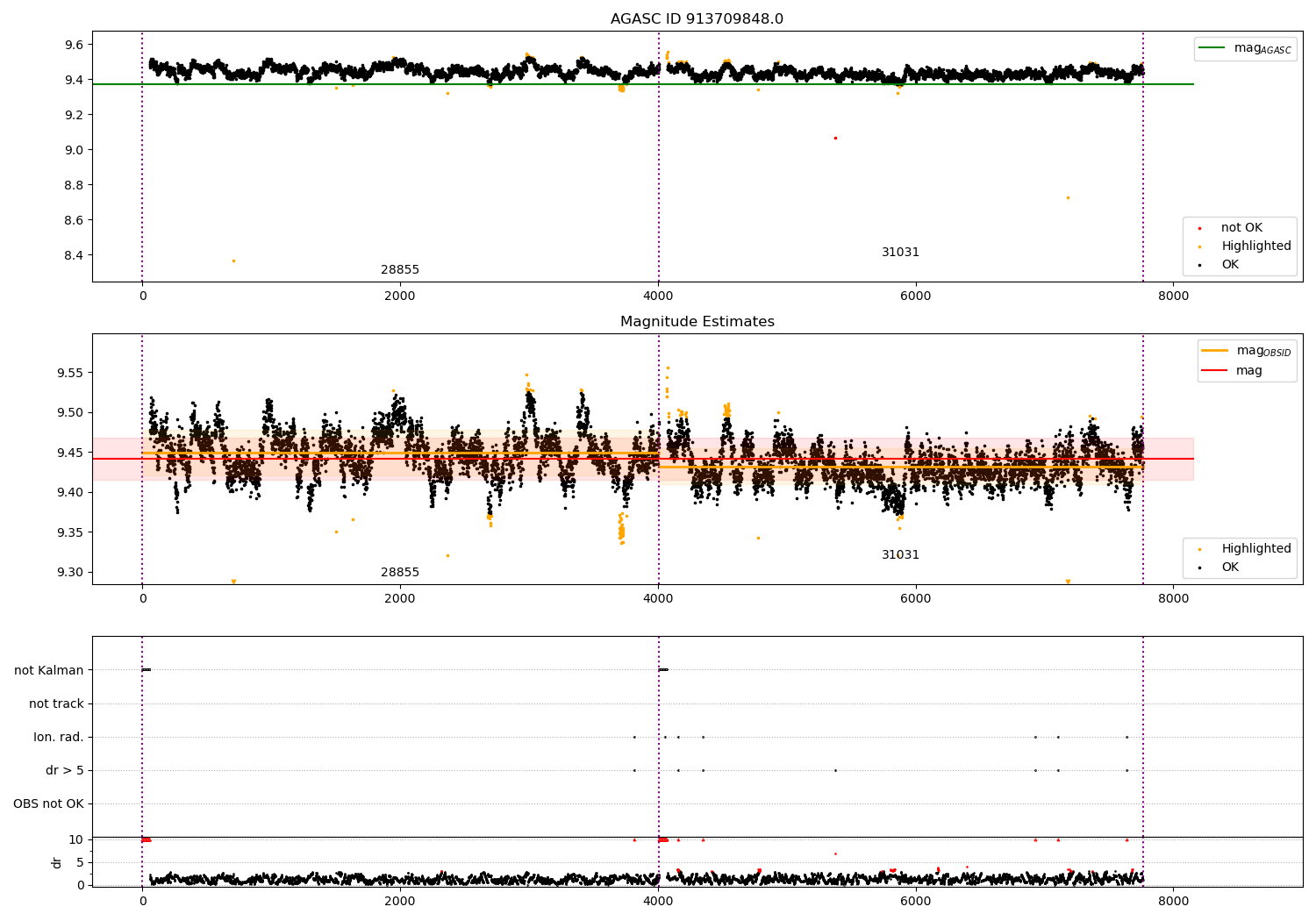Click "Highlighted" legend entry in the top plot
The height and width of the screenshot is (921, 1316).
click(1244, 246)
